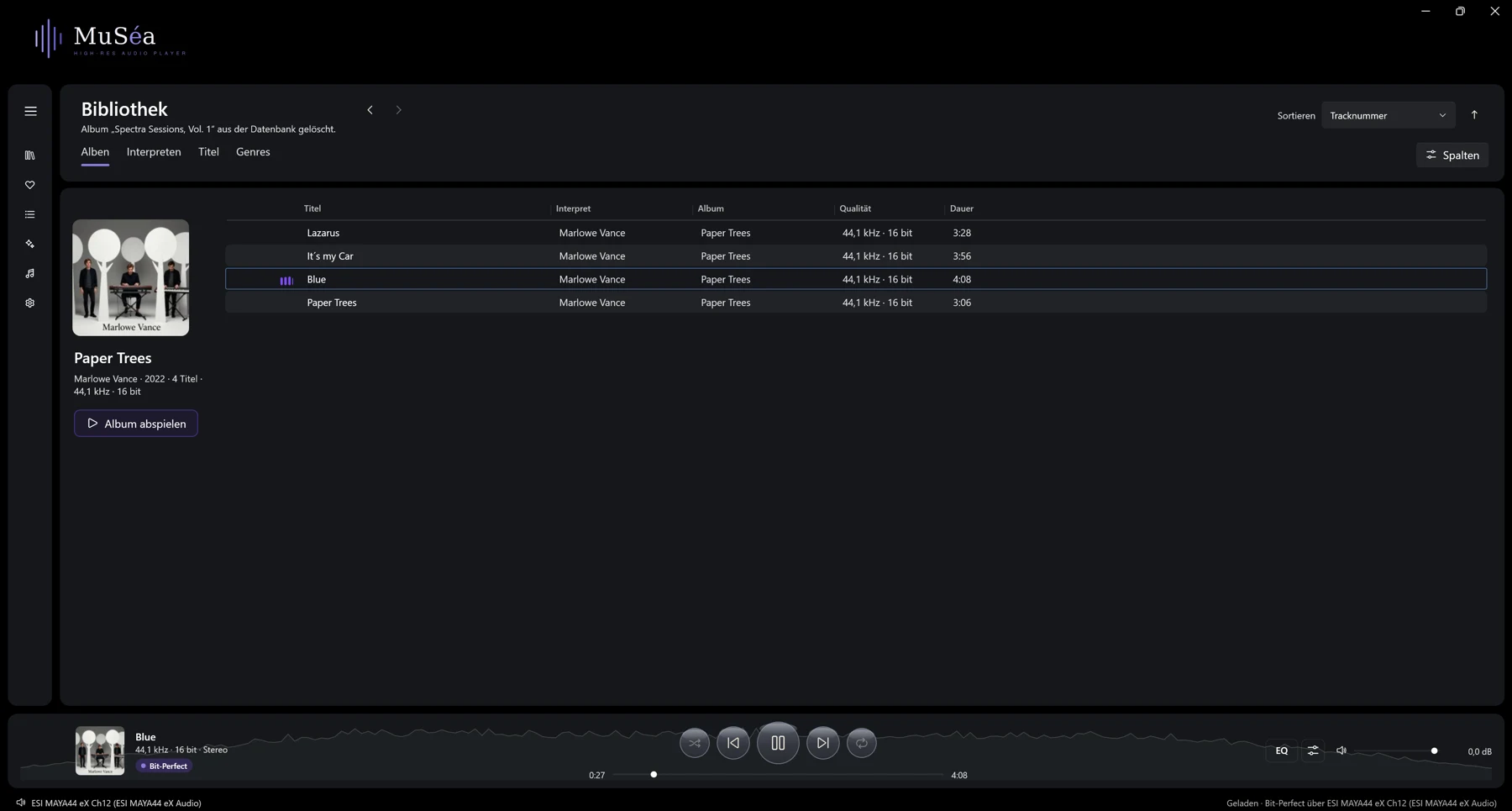Reverse sort order with the up arrow
Screen dimensions: 1512x811
click(1474, 115)
